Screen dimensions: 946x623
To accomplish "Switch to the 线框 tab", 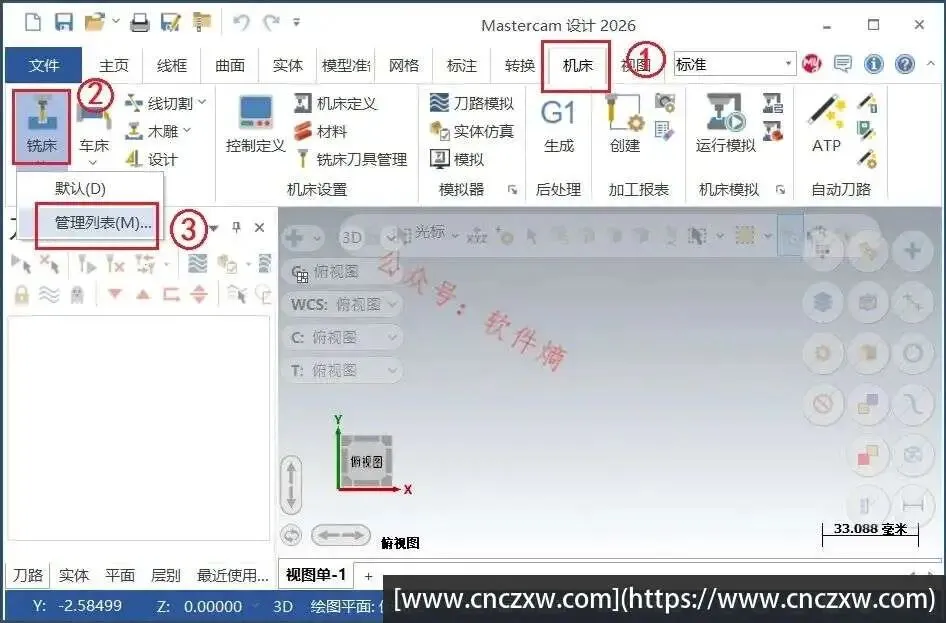I will click(x=171, y=65).
